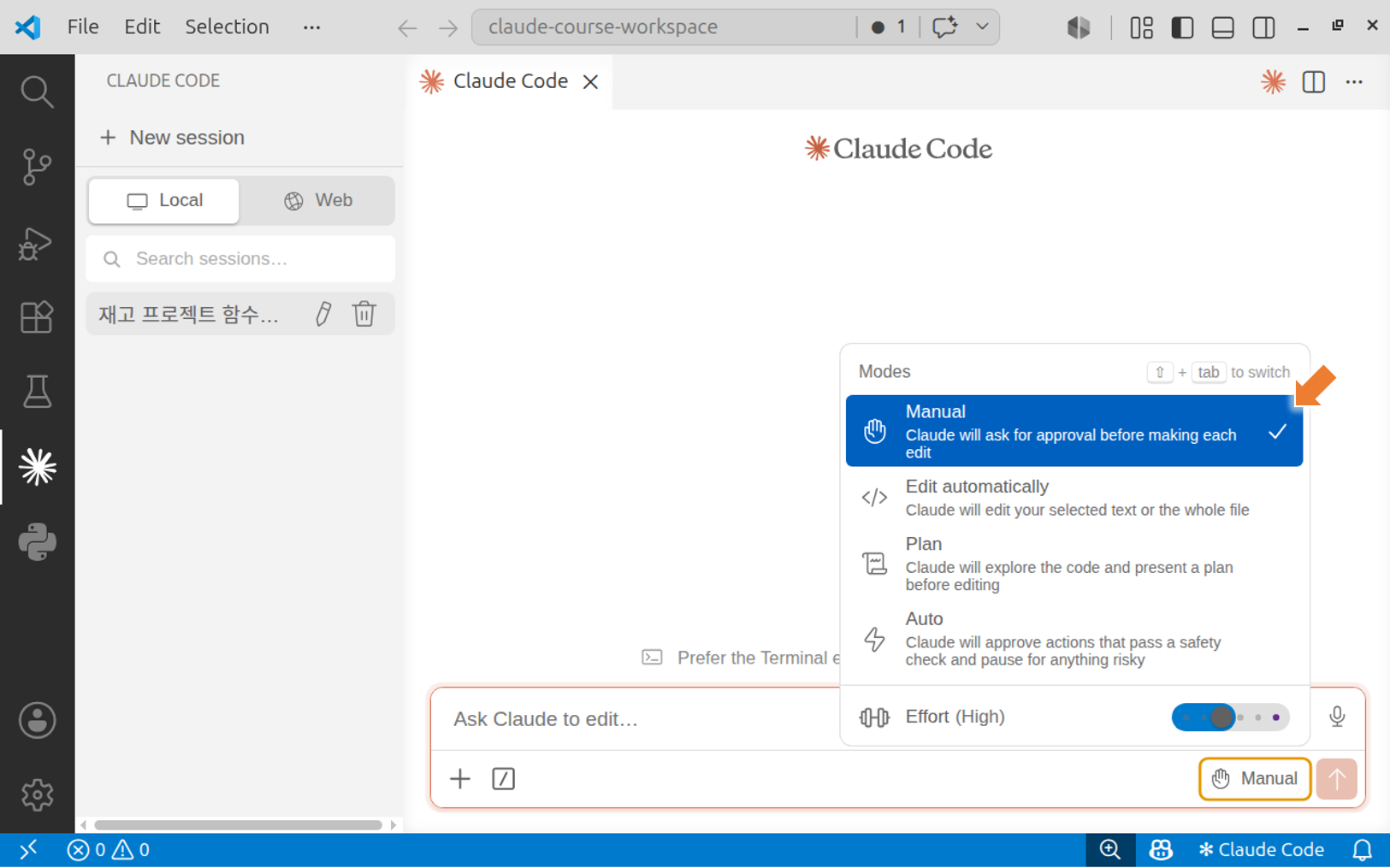Open the 재고 프로젝트 함수 session
The width and height of the screenshot is (1390, 868).
190,314
